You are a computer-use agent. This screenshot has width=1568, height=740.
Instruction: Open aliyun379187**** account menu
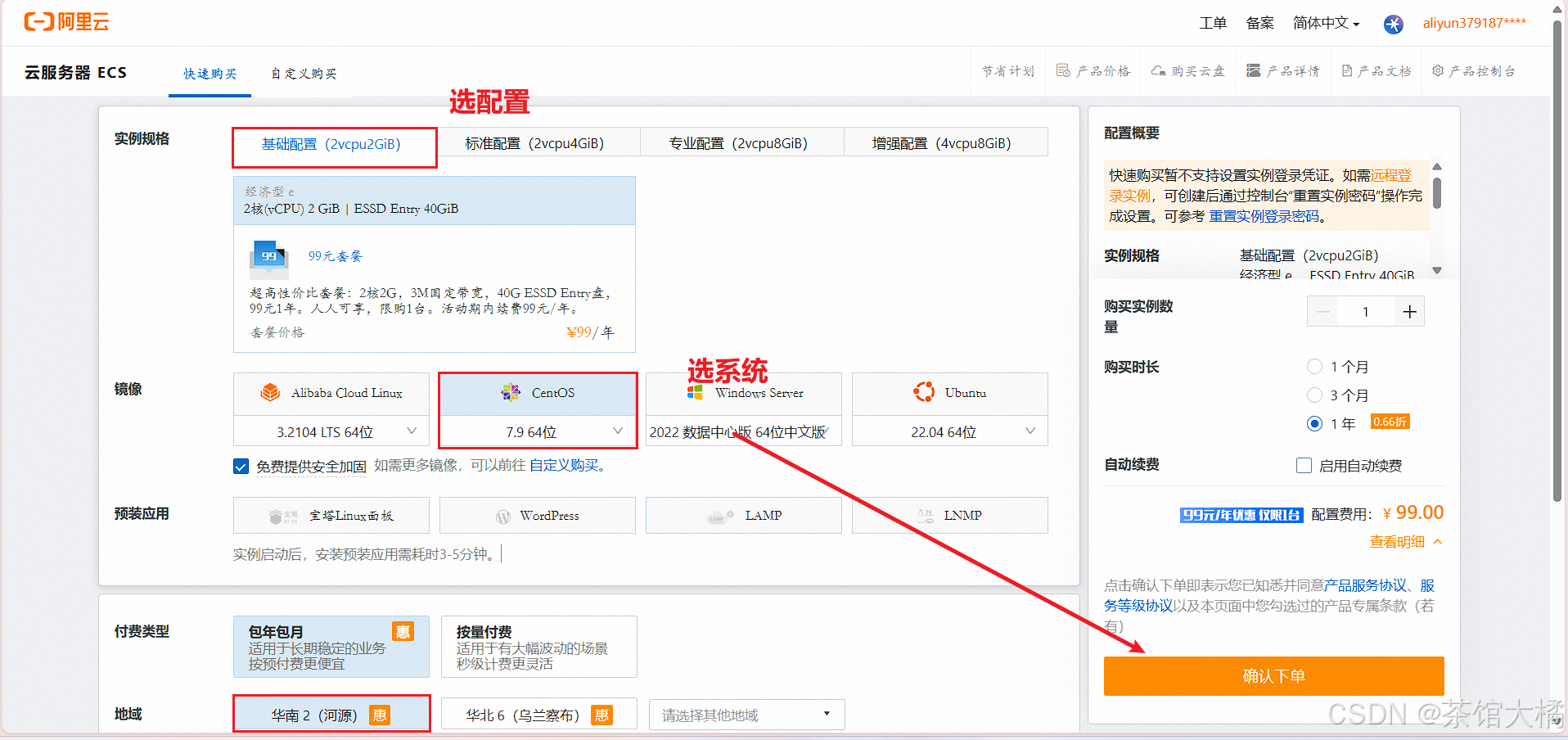(x=1474, y=23)
